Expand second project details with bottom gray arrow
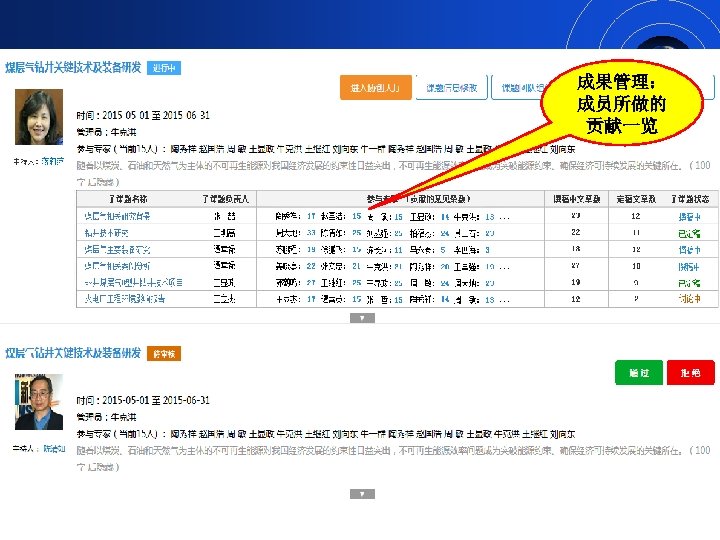Viewport: 720px width, 540px height. click(362, 494)
